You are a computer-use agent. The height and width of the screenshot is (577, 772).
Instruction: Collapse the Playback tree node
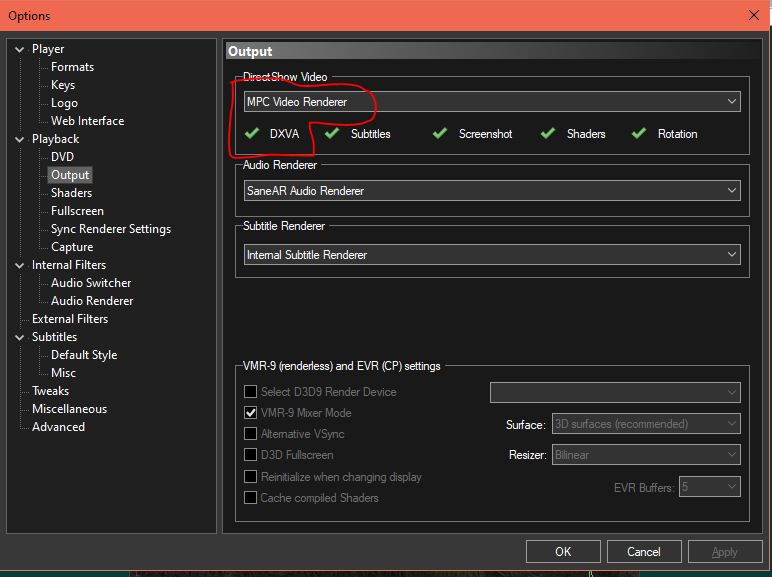(20, 139)
